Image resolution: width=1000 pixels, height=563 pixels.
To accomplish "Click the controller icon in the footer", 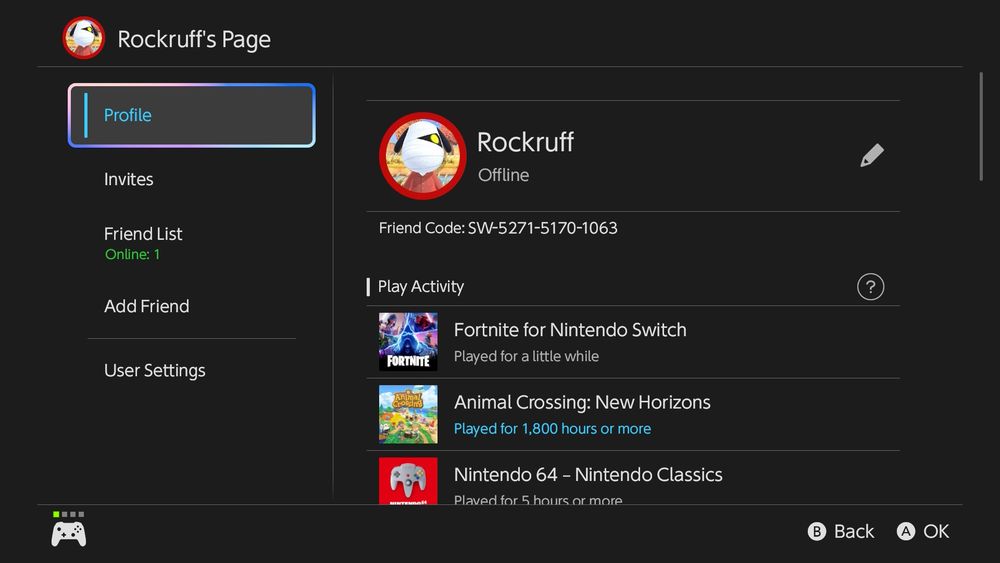I will pyautogui.click(x=69, y=534).
